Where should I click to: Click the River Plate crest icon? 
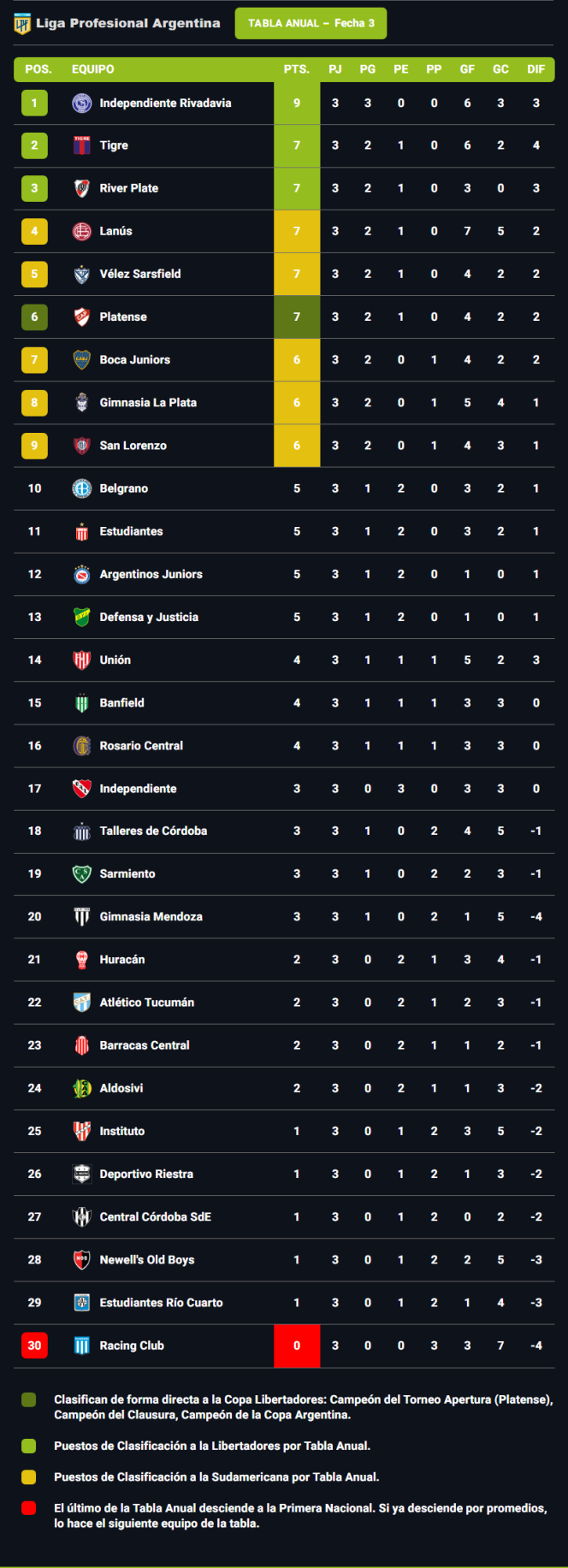click(82, 189)
